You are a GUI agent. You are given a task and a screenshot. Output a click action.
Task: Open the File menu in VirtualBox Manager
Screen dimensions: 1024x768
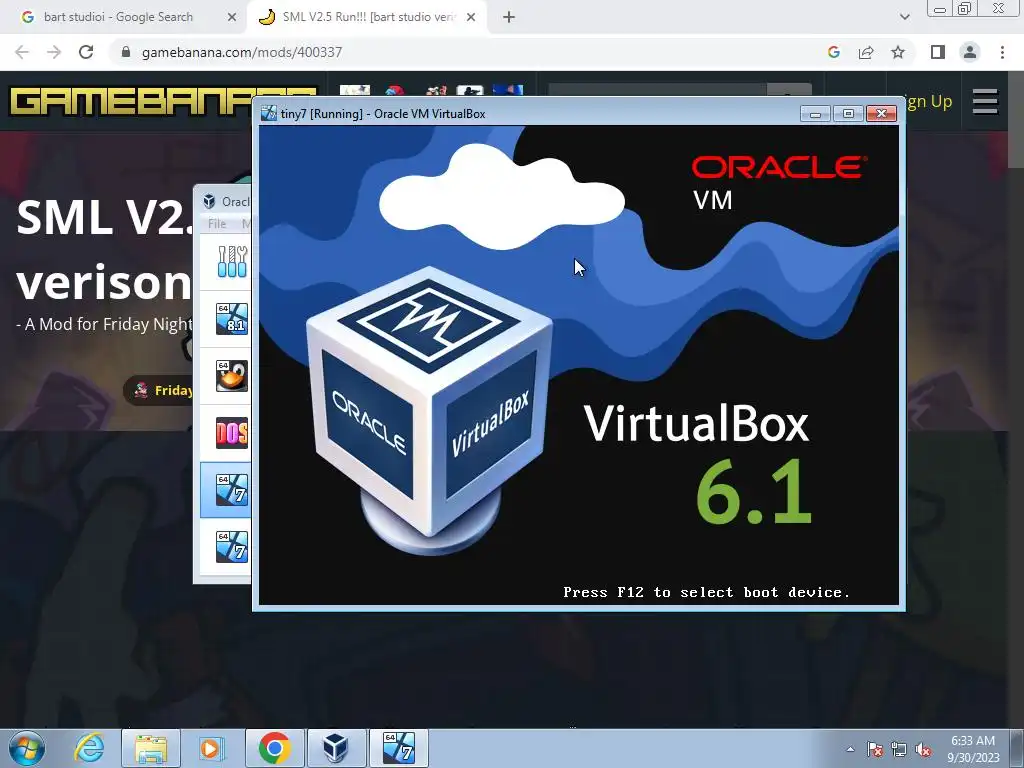[217, 224]
